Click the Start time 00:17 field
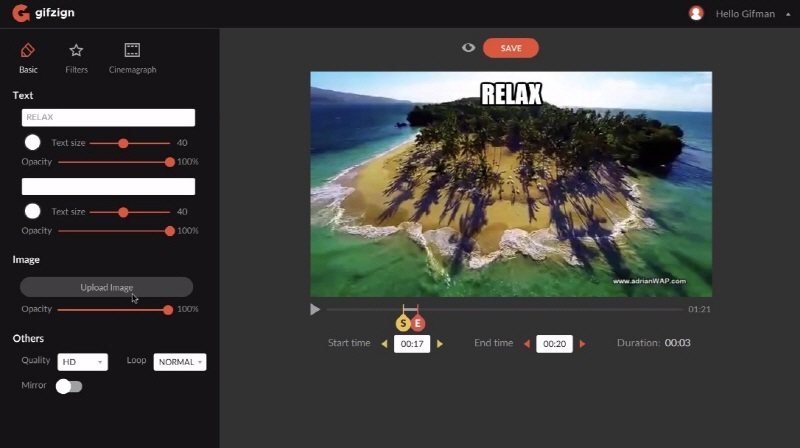Image resolution: width=800 pixels, height=448 pixels. 412,344
